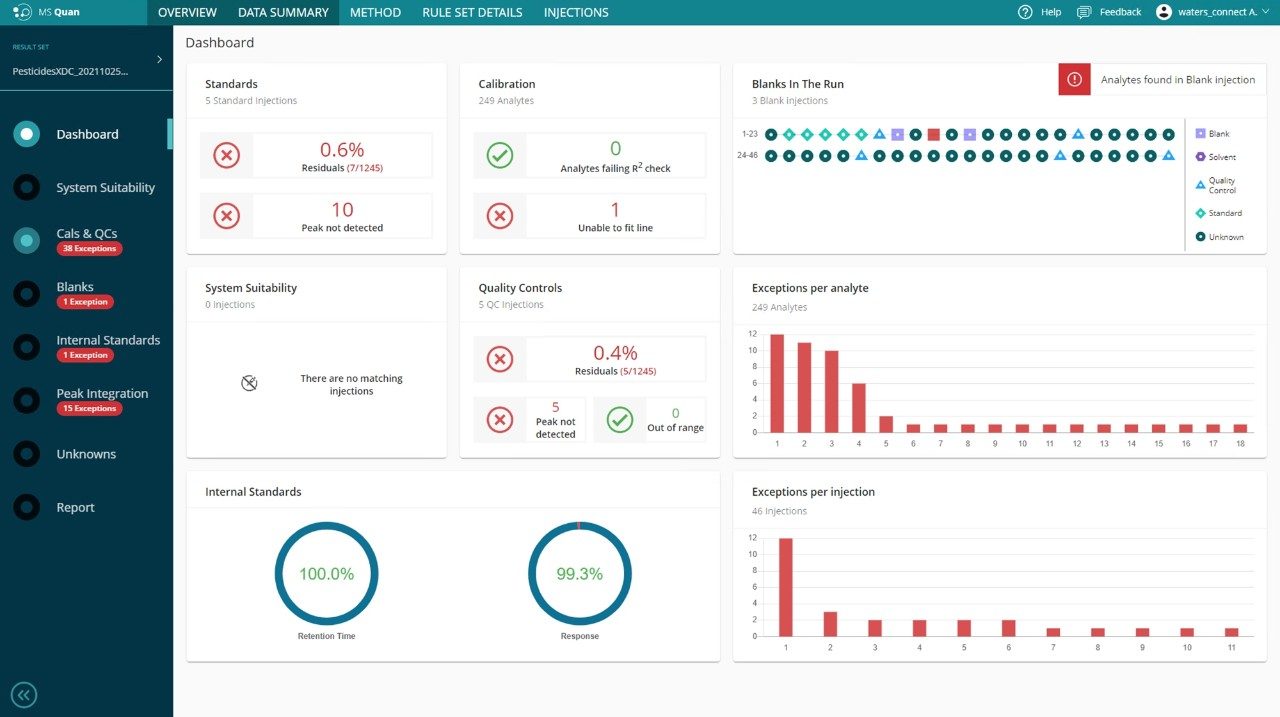The height and width of the screenshot is (717, 1280).
Task: Select the Dashboard icon in the sidebar
Action: click(28, 133)
